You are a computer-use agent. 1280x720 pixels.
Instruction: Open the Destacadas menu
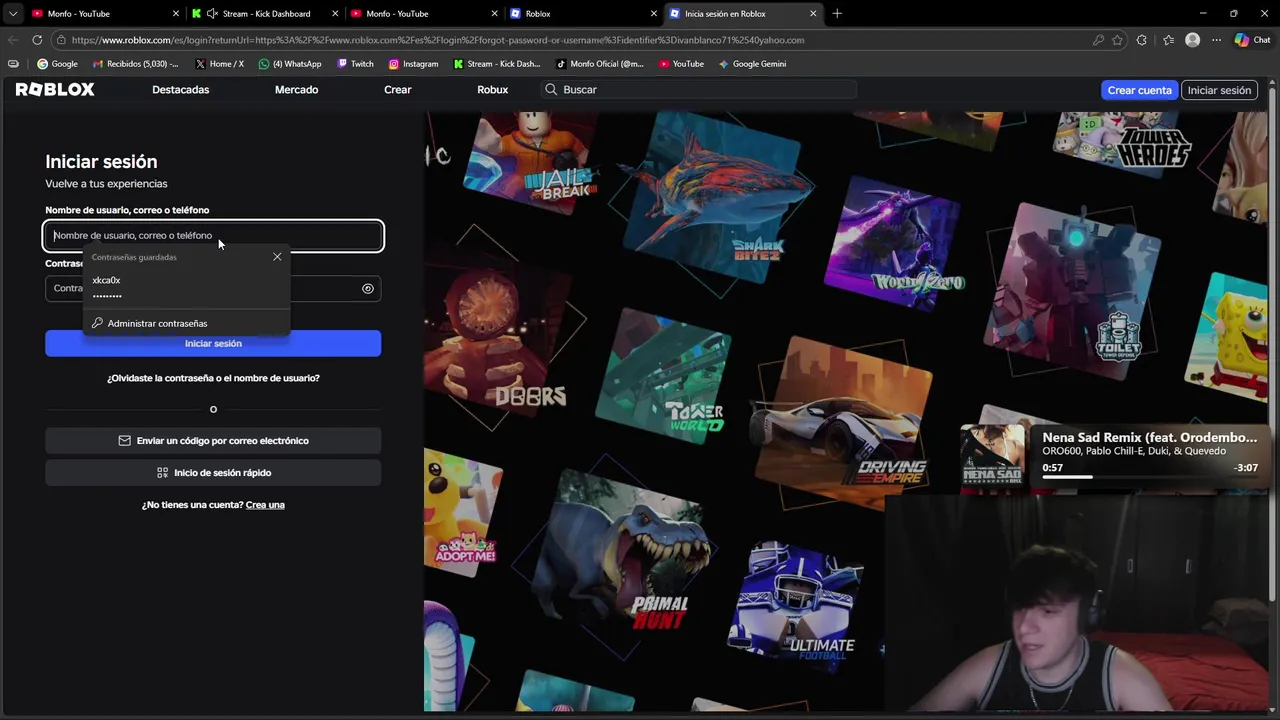[181, 90]
